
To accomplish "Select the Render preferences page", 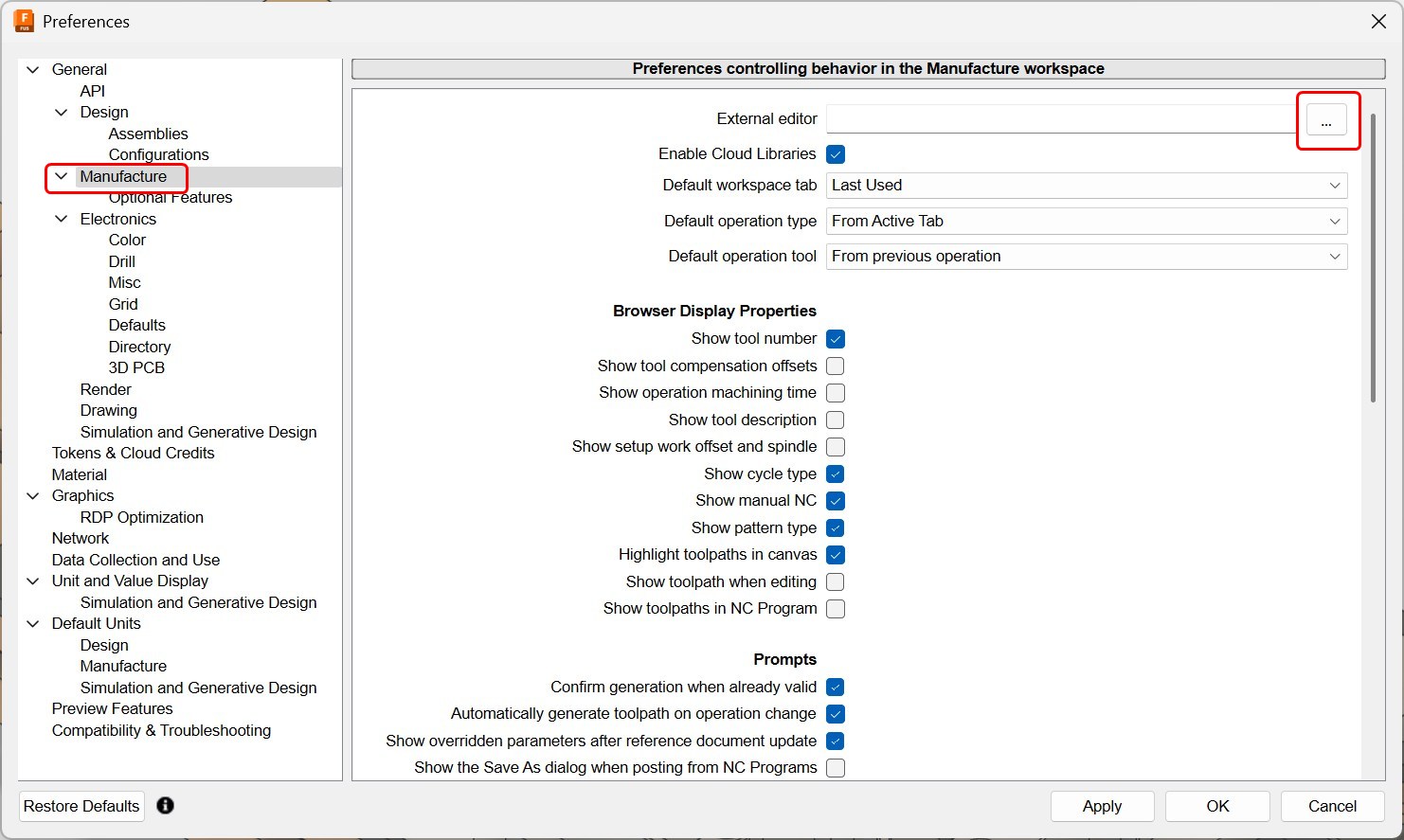I will [x=105, y=389].
